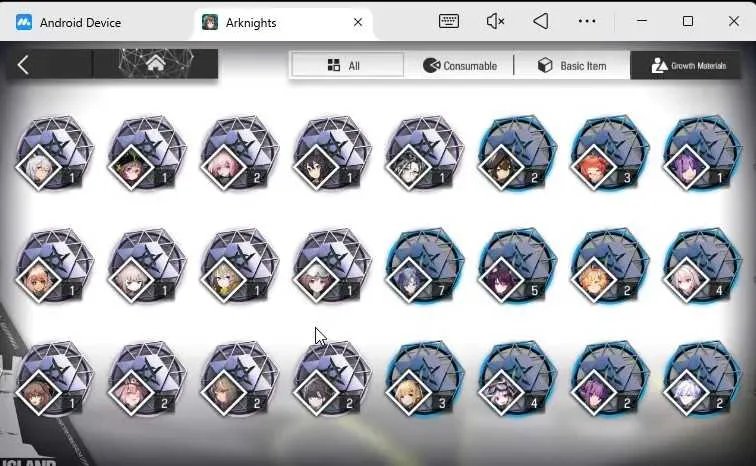Select top-row black-haired operator token, count 1
Screen dimensions: 756x466
(x=332, y=153)
